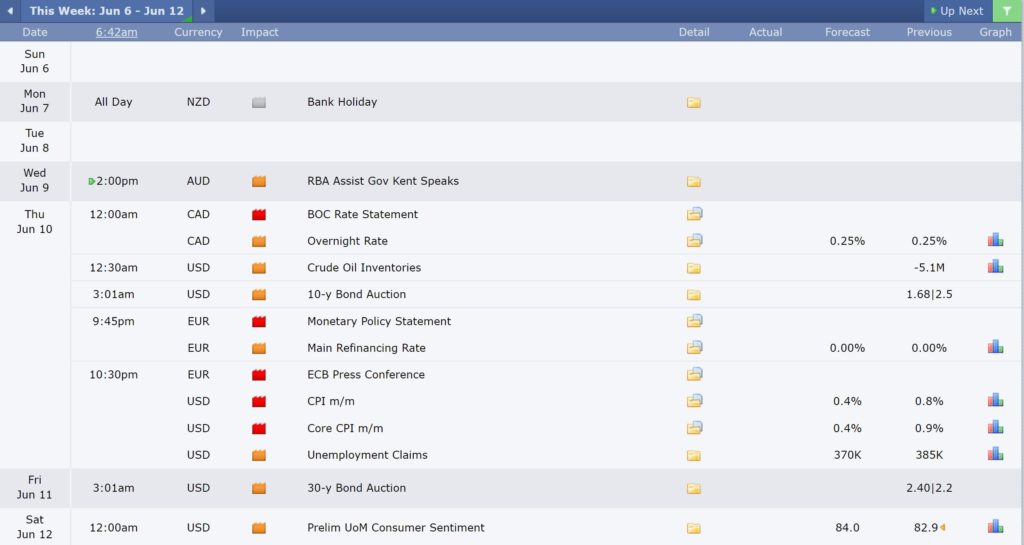1024x545 pixels.
Task: Open detail folder for 30-y Bond Auction
Action: (694, 488)
